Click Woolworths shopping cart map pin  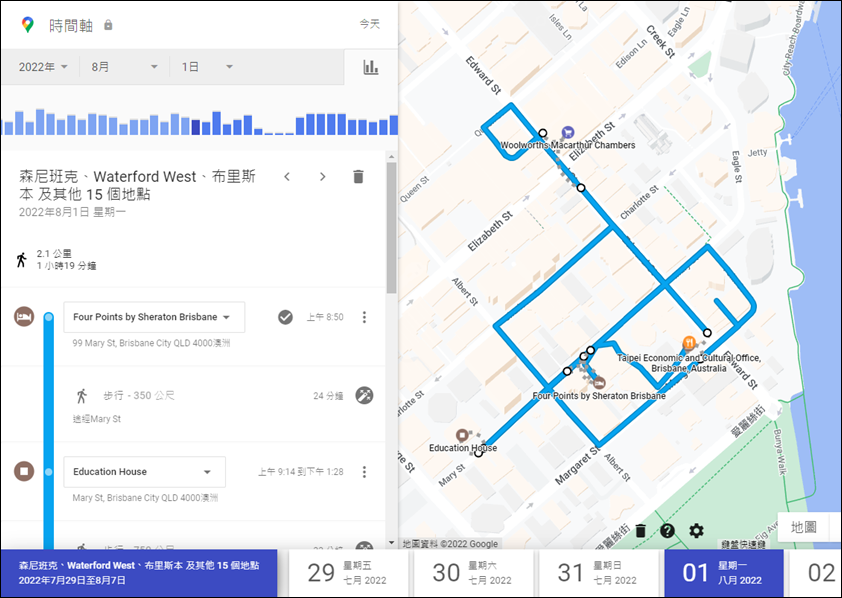point(568,132)
